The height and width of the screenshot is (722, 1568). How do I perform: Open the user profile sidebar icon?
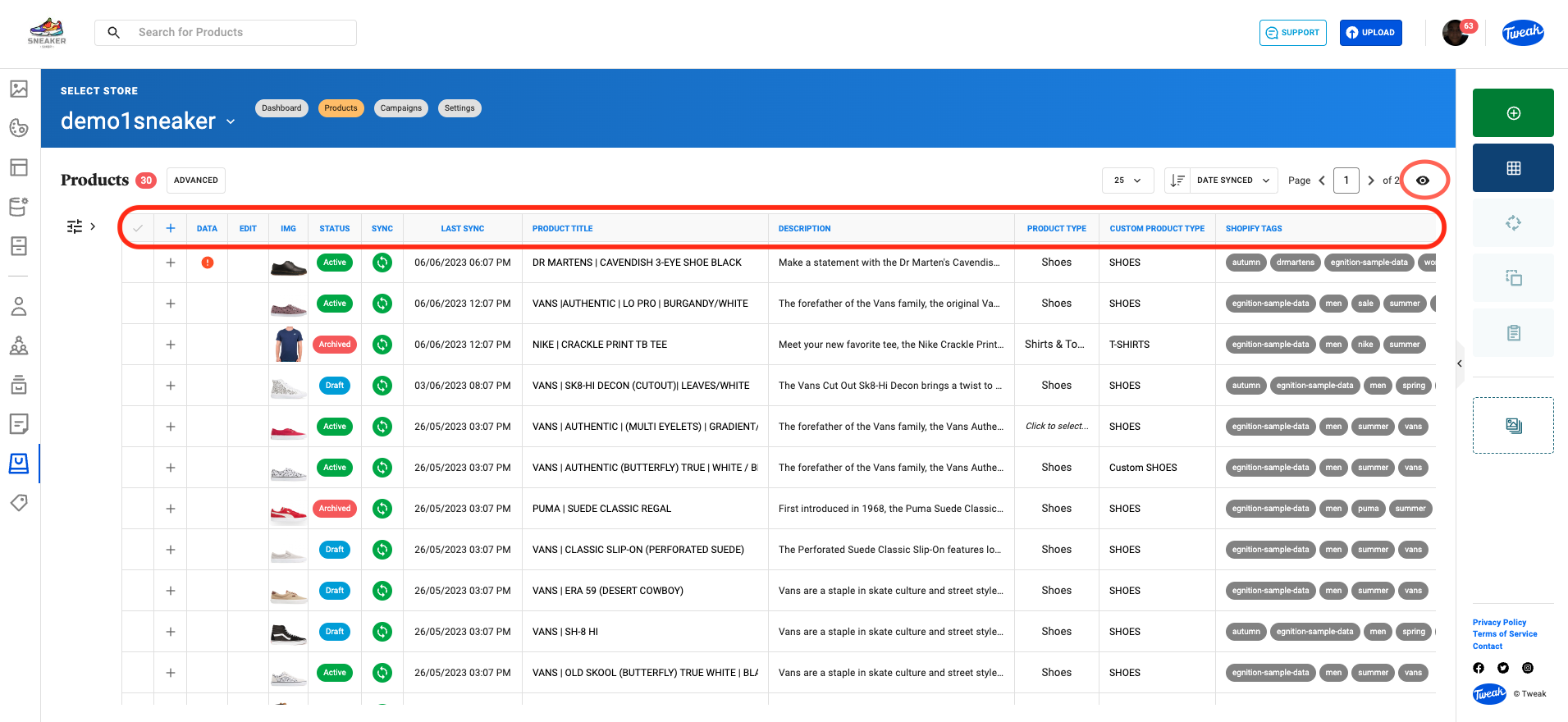[x=19, y=306]
